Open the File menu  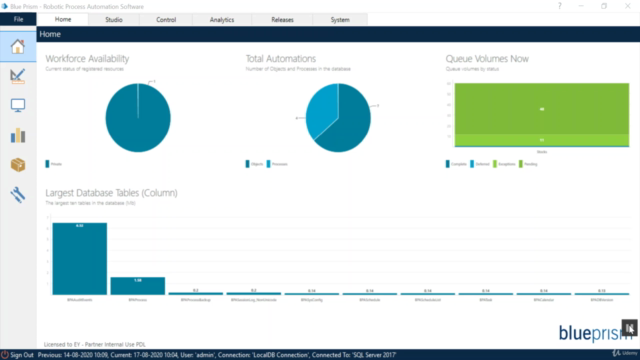tap(18, 19)
